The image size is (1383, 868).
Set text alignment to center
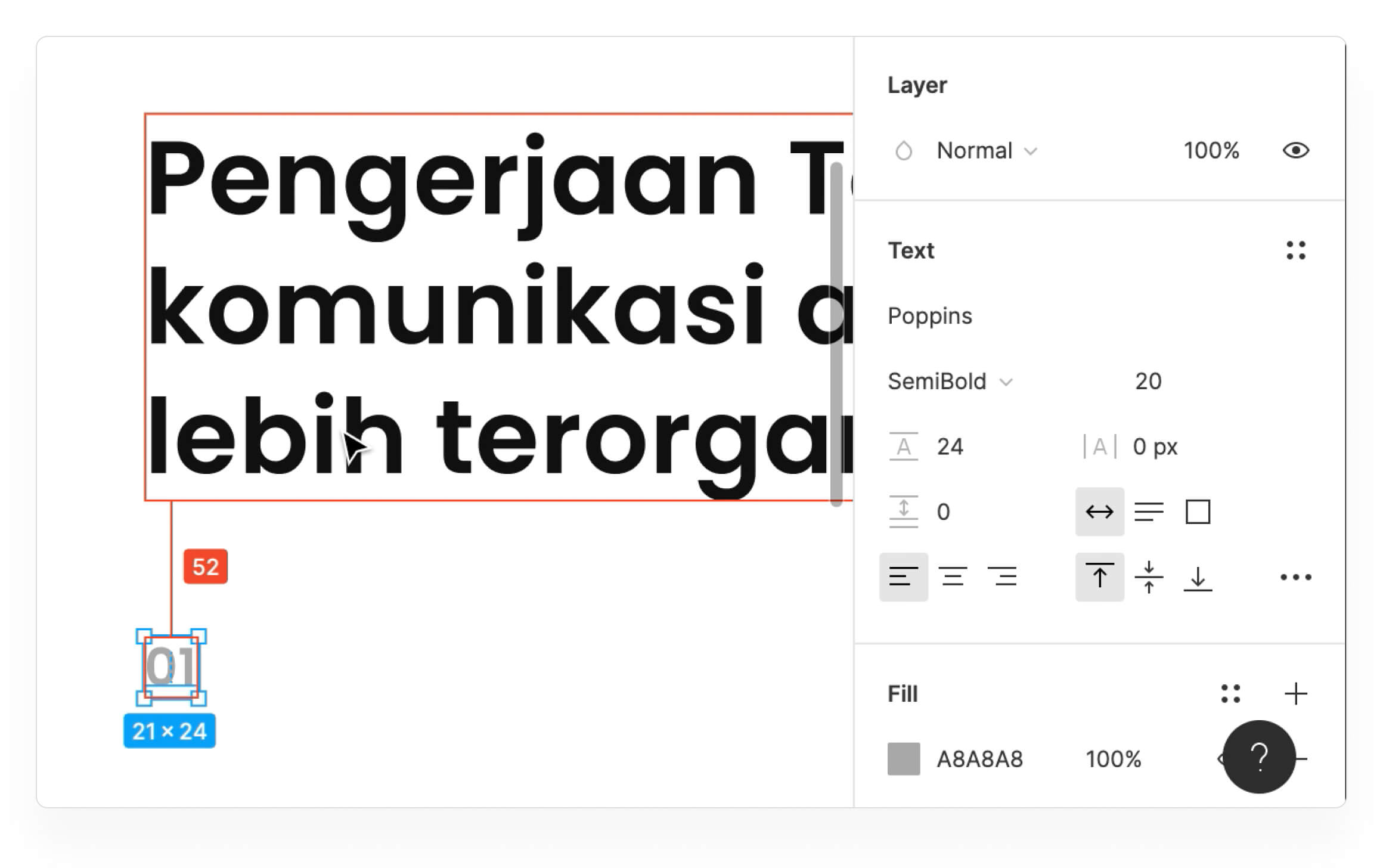(953, 577)
